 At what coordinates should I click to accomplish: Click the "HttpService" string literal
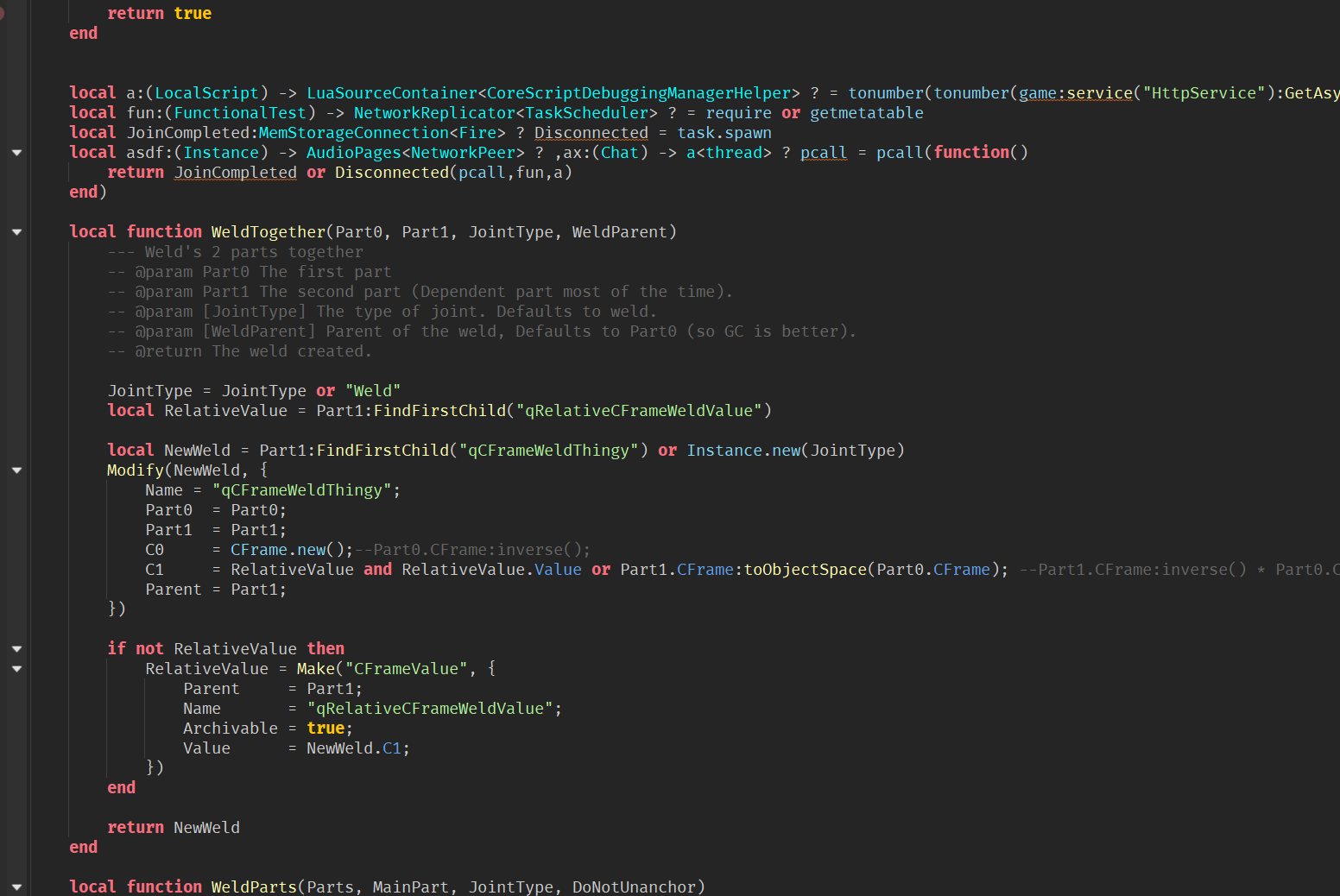[x=1204, y=92]
